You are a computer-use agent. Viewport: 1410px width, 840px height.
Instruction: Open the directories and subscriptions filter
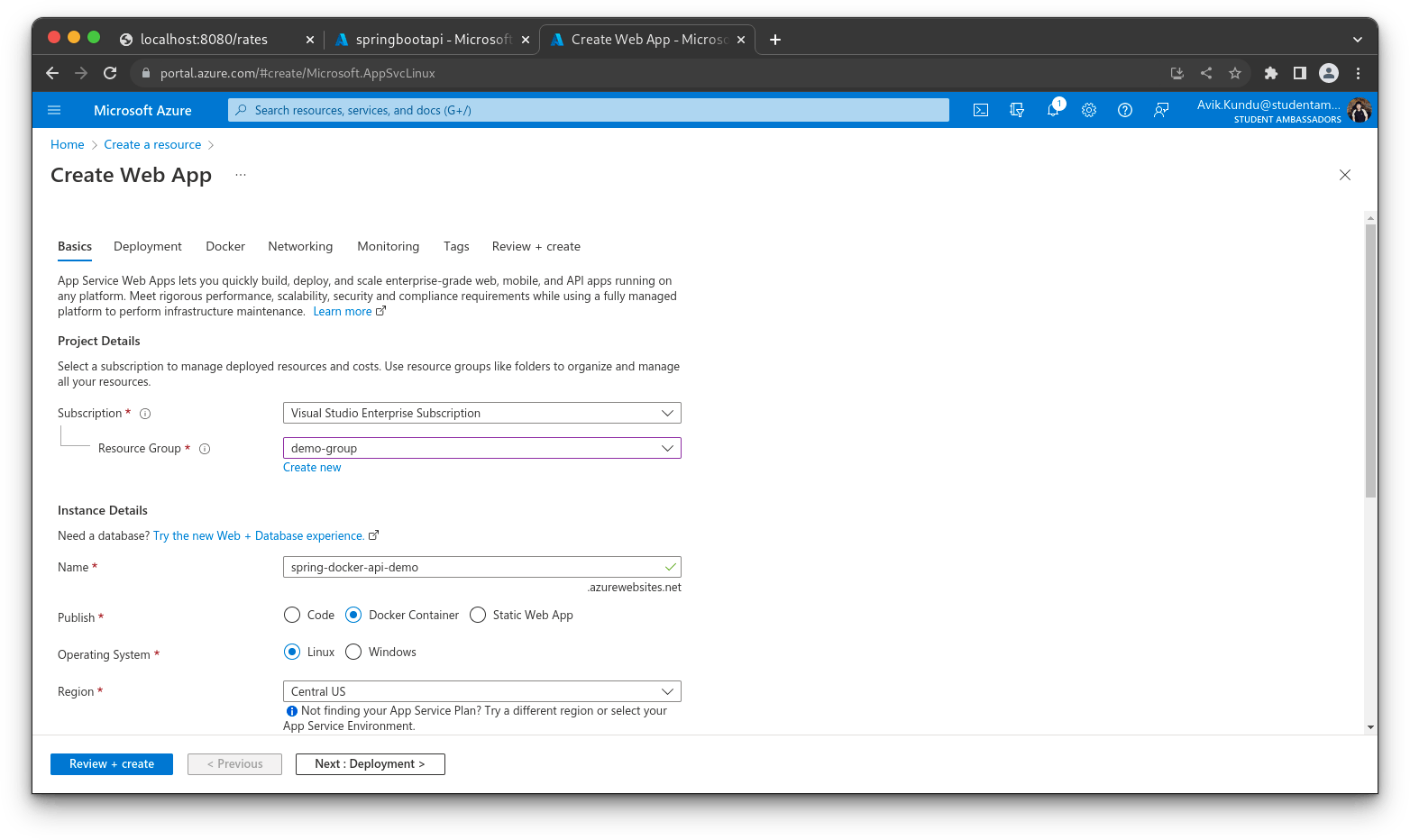click(1017, 110)
